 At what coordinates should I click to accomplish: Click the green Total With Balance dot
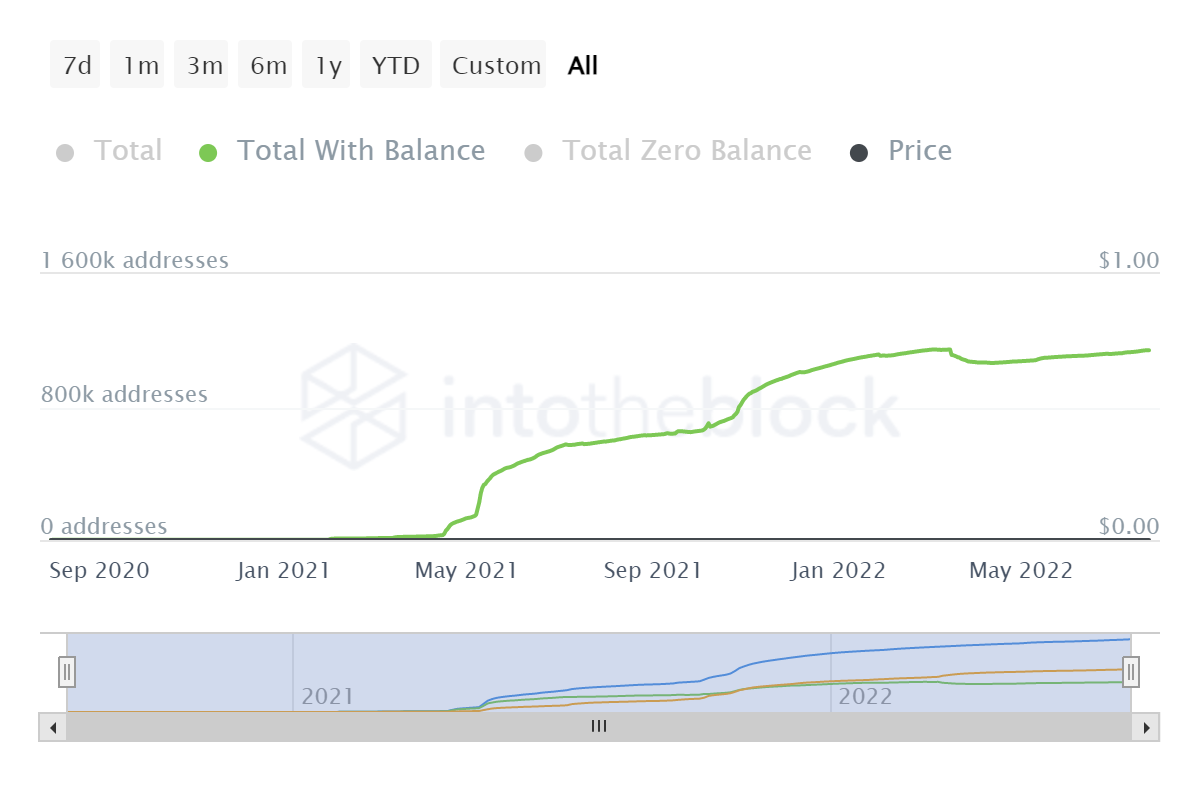pyautogui.click(x=208, y=153)
